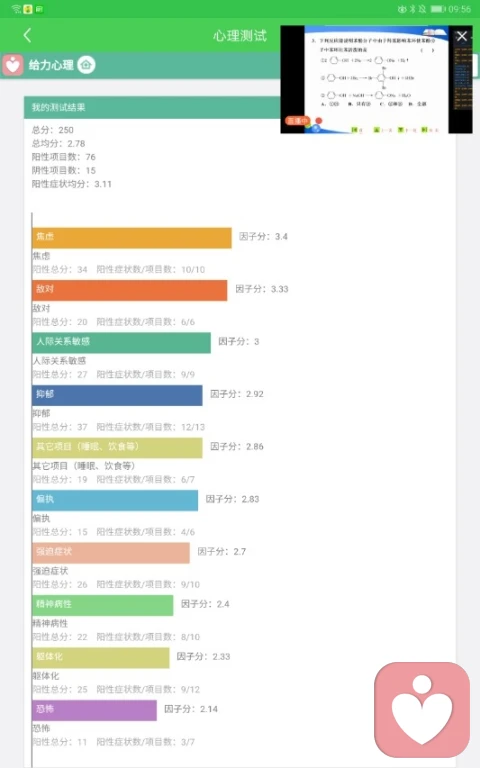Close the floating video window
The width and height of the screenshot is (480, 768).
461,36
